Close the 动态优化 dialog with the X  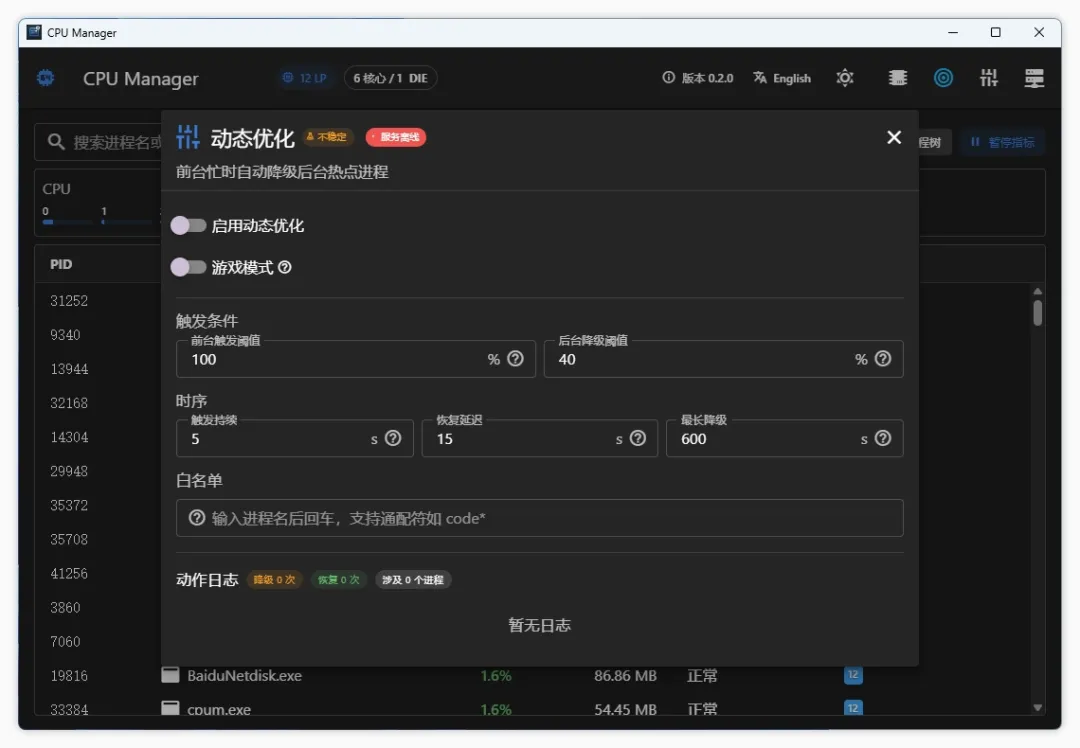pos(894,138)
